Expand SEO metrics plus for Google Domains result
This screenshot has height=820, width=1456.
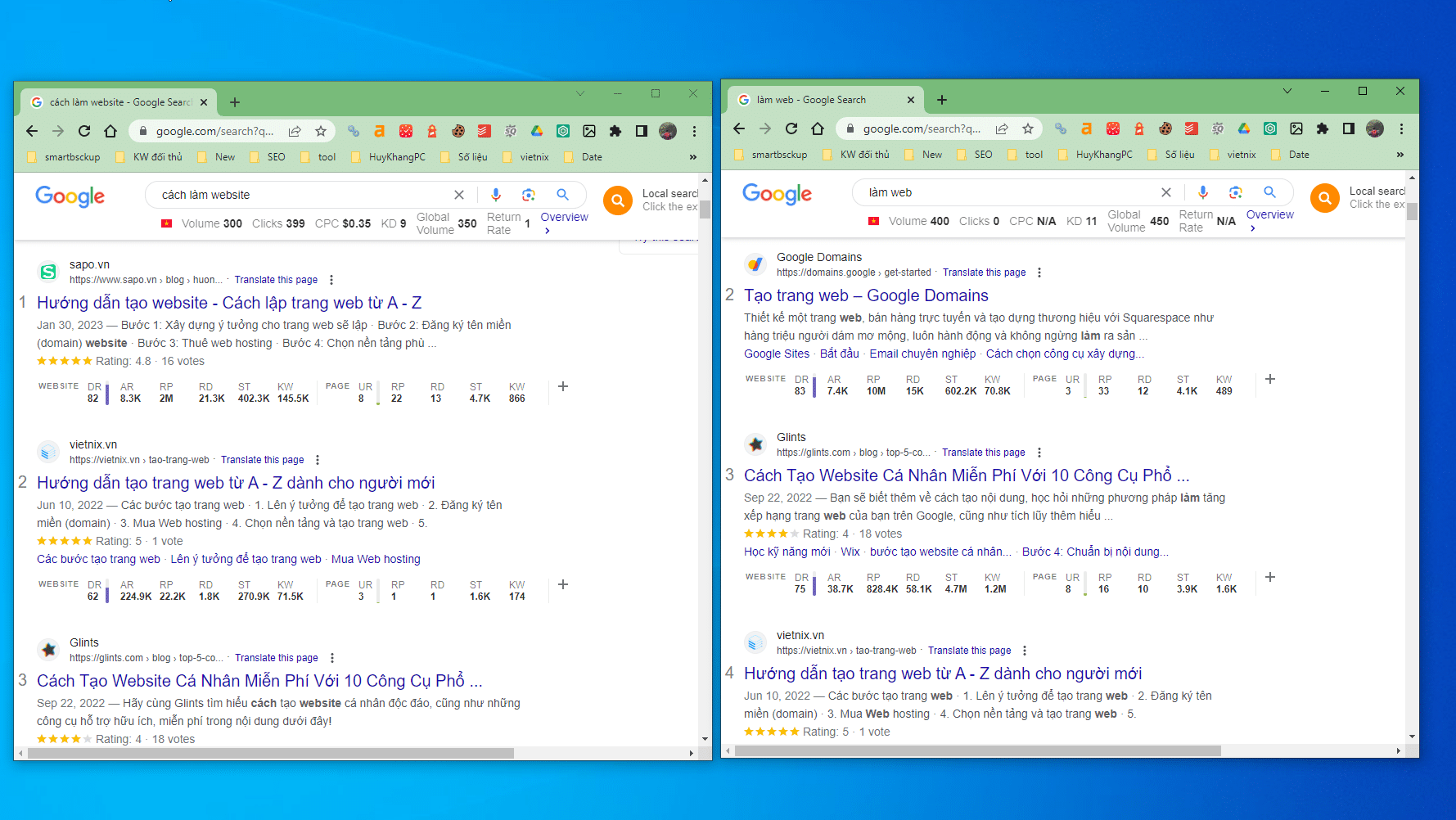[1270, 379]
